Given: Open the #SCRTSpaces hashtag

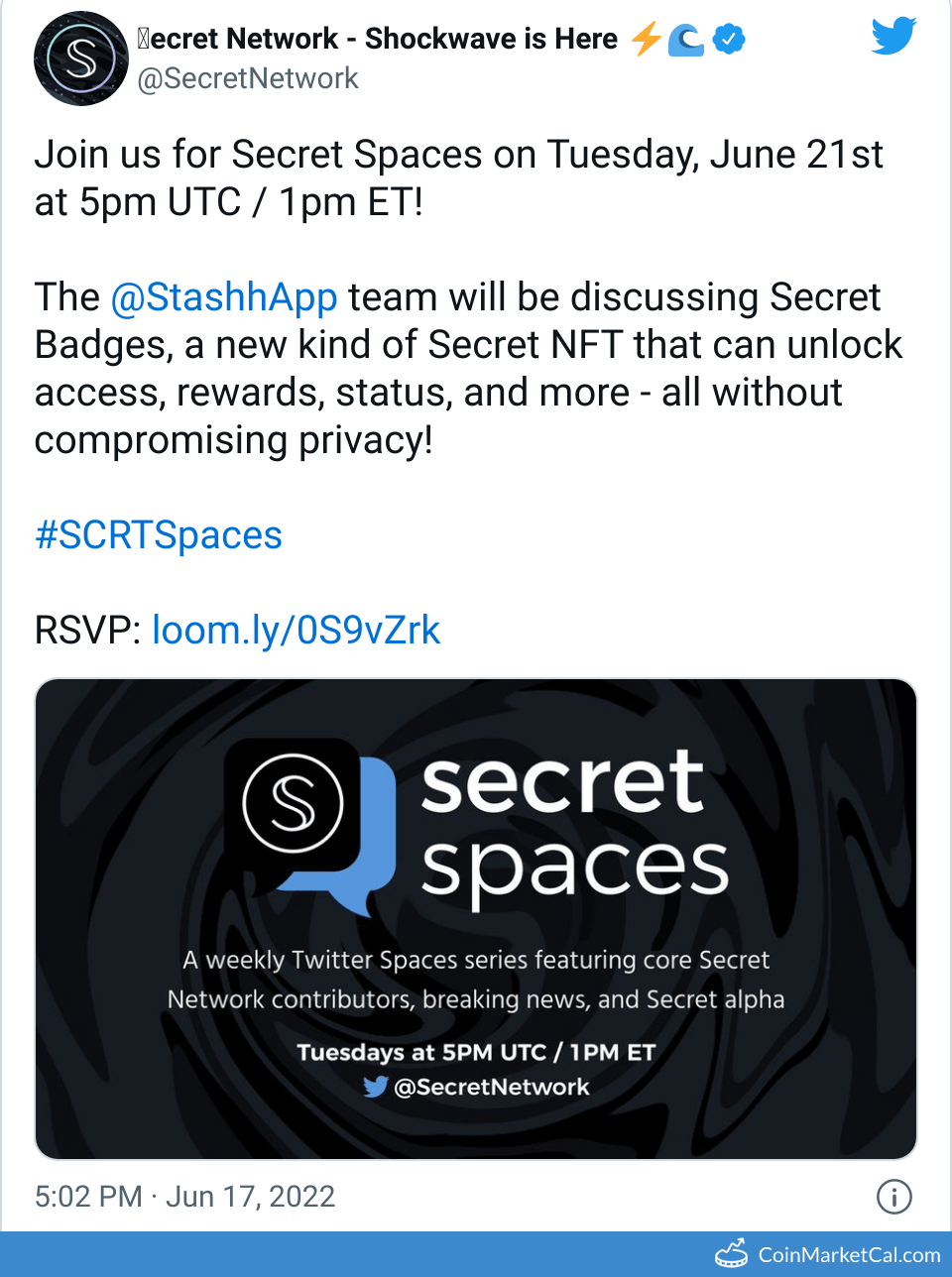Looking at the screenshot, I should tap(159, 535).
